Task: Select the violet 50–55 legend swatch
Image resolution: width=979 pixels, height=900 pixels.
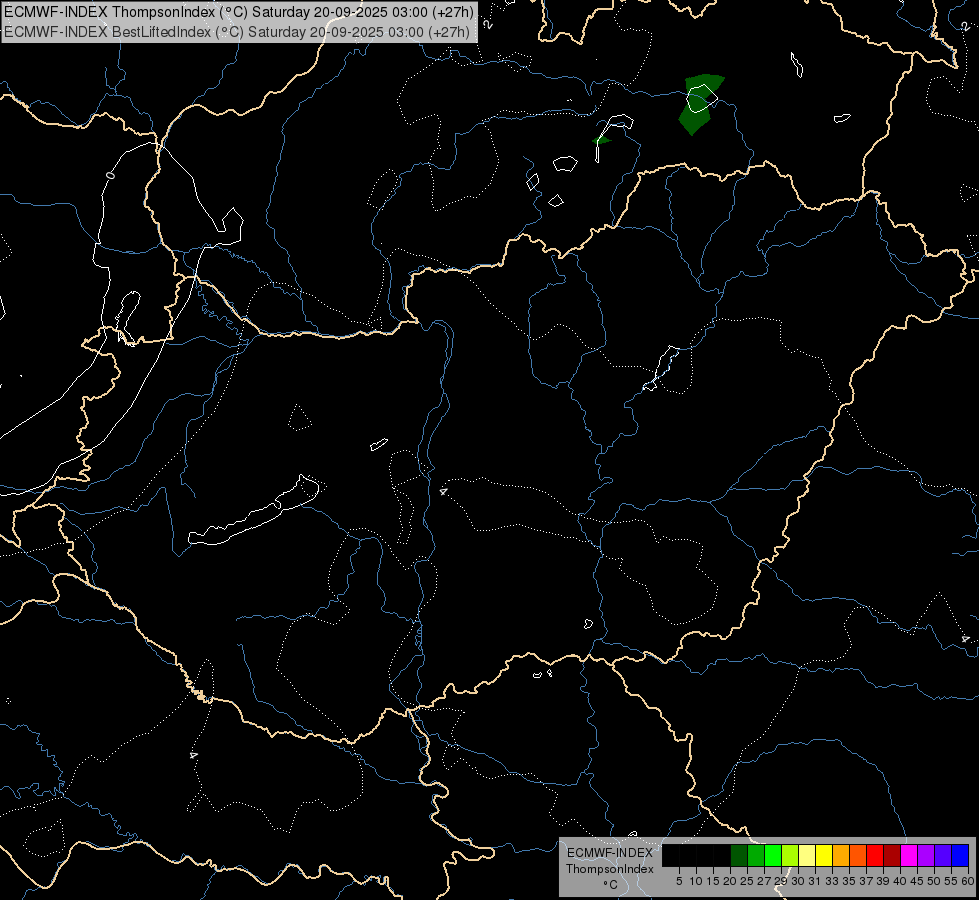Action: 943,856
